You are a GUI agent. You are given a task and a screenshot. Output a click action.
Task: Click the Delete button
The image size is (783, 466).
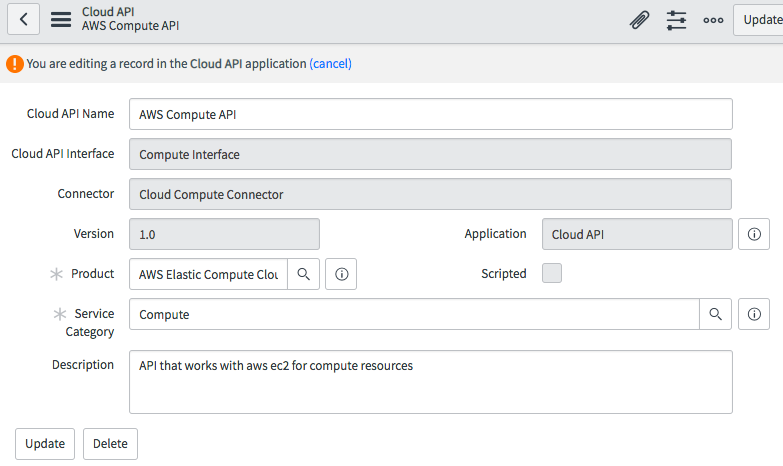pyautogui.click(x=110, y=444)
